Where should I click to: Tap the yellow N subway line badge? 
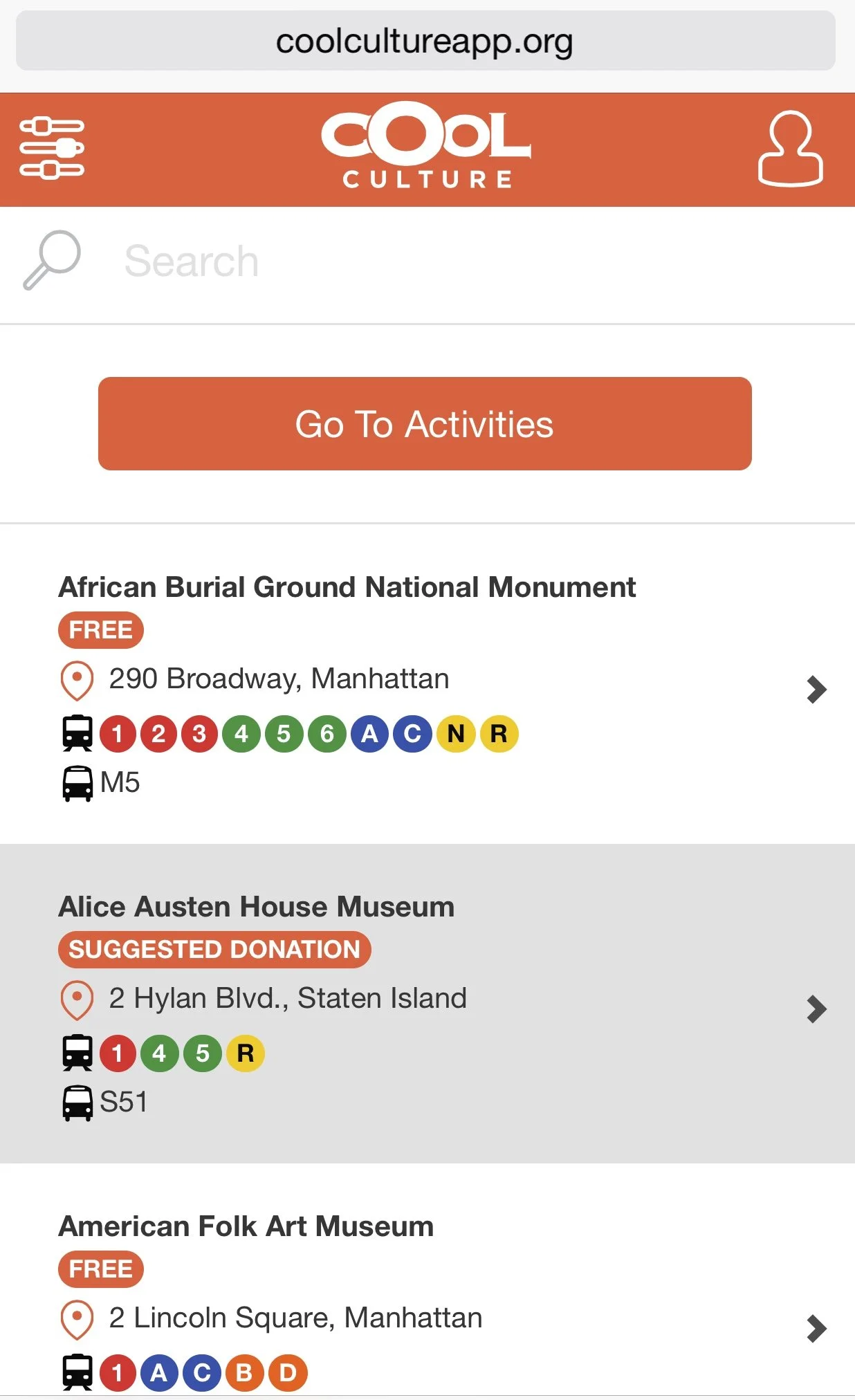coord(456,733)
